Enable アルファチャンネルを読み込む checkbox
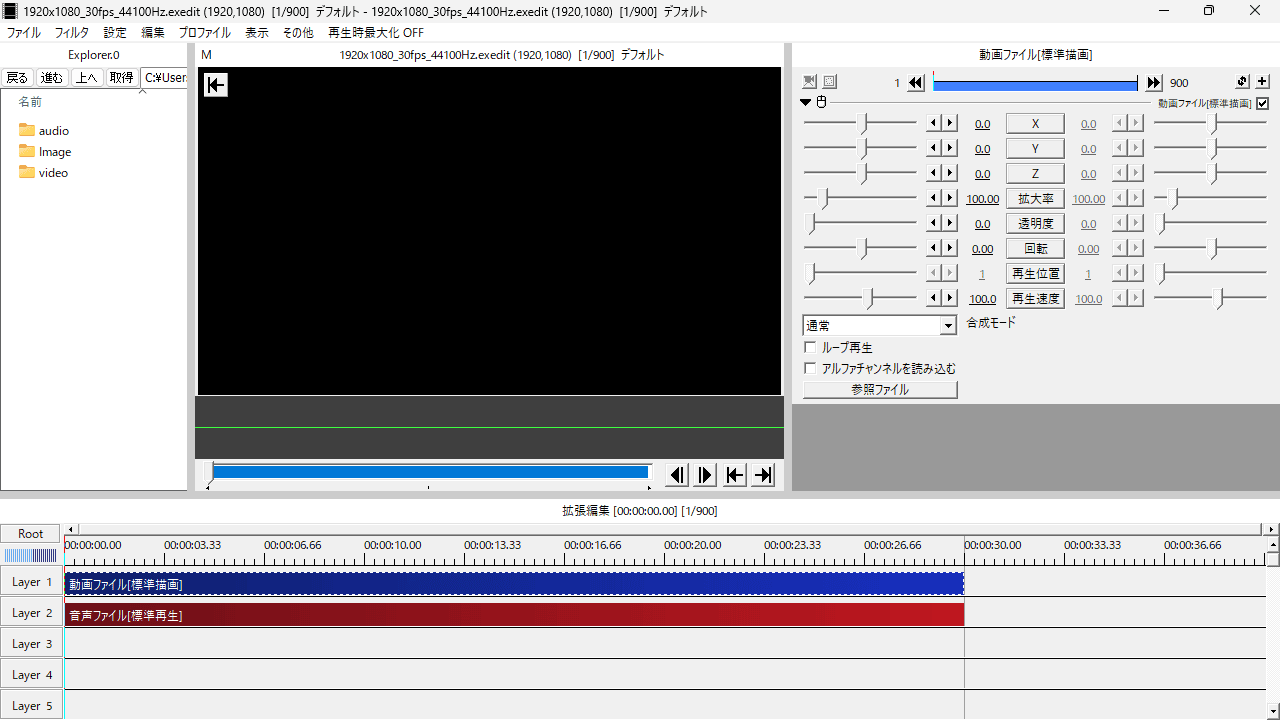1280x720 pixels. point(810,369)
